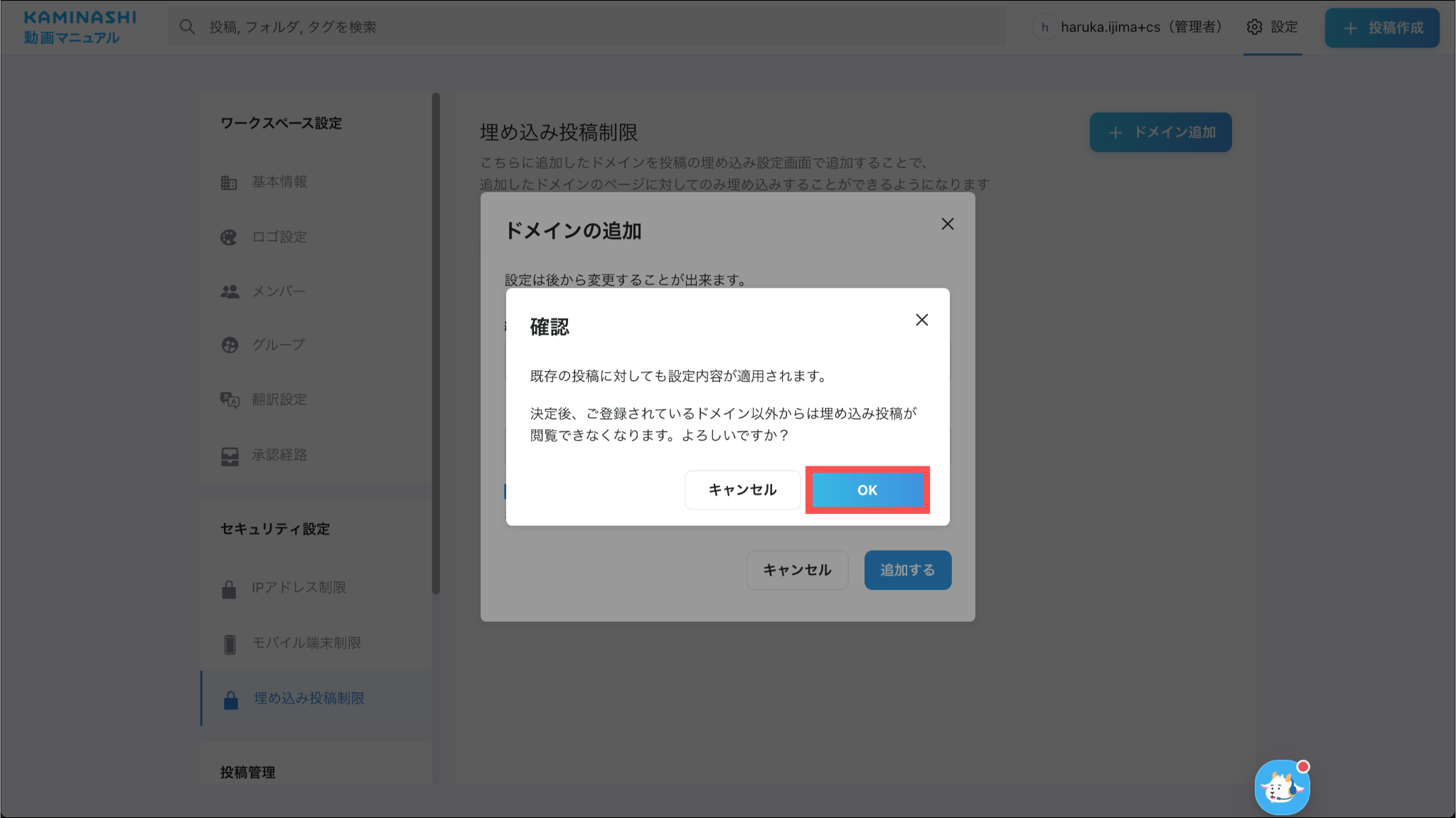
Task: Click the ドメイン追加 button
Action: [x=1160, y=132]
